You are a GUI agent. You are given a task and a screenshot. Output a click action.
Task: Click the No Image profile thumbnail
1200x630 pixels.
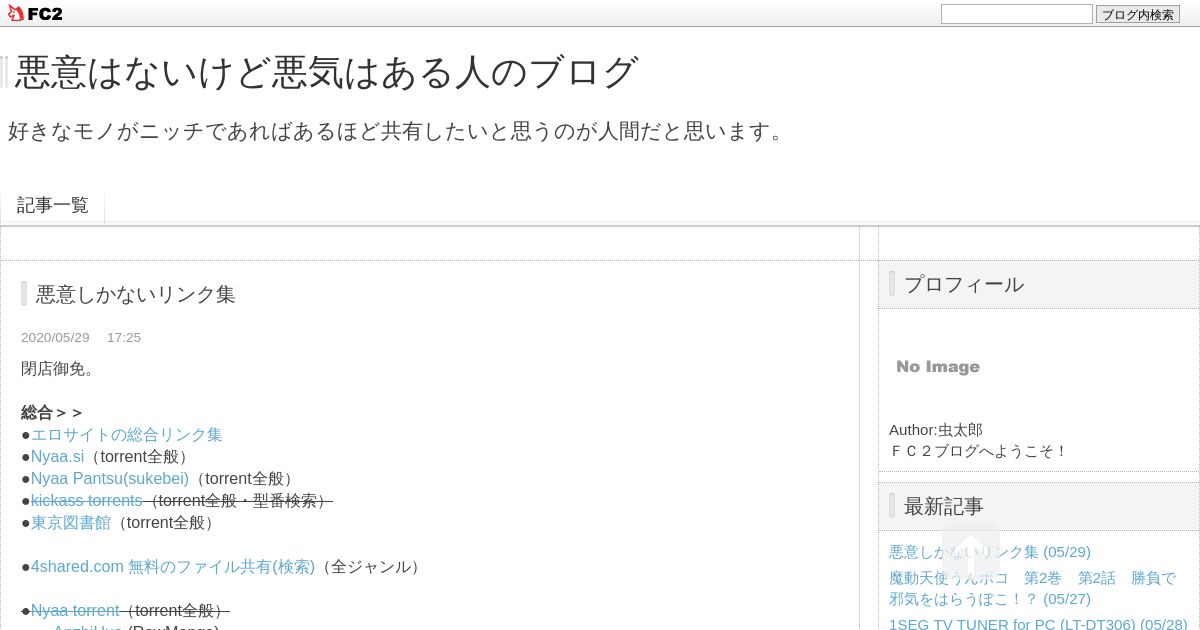tap(938, 367)
